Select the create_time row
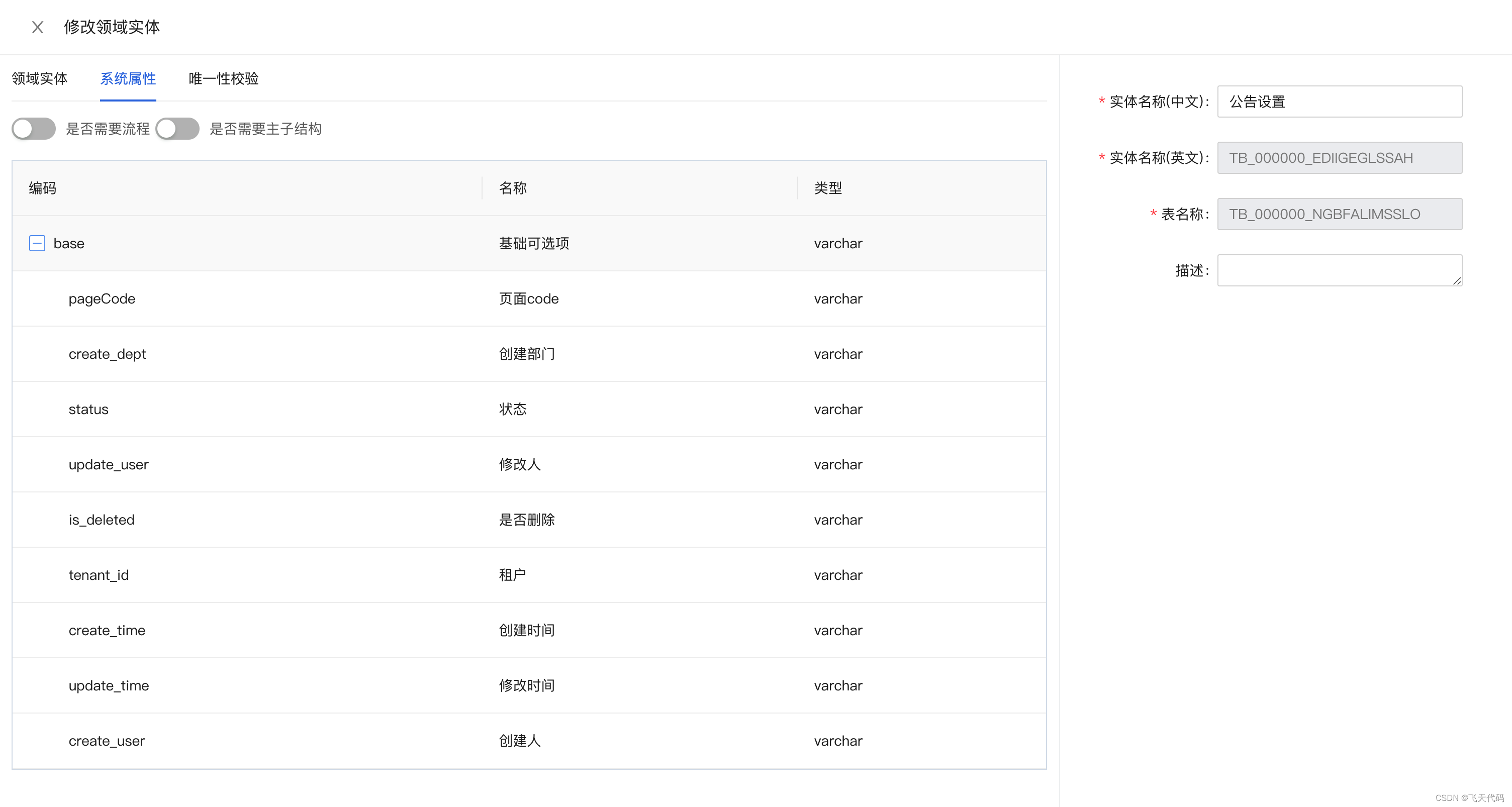 [235, 630]
